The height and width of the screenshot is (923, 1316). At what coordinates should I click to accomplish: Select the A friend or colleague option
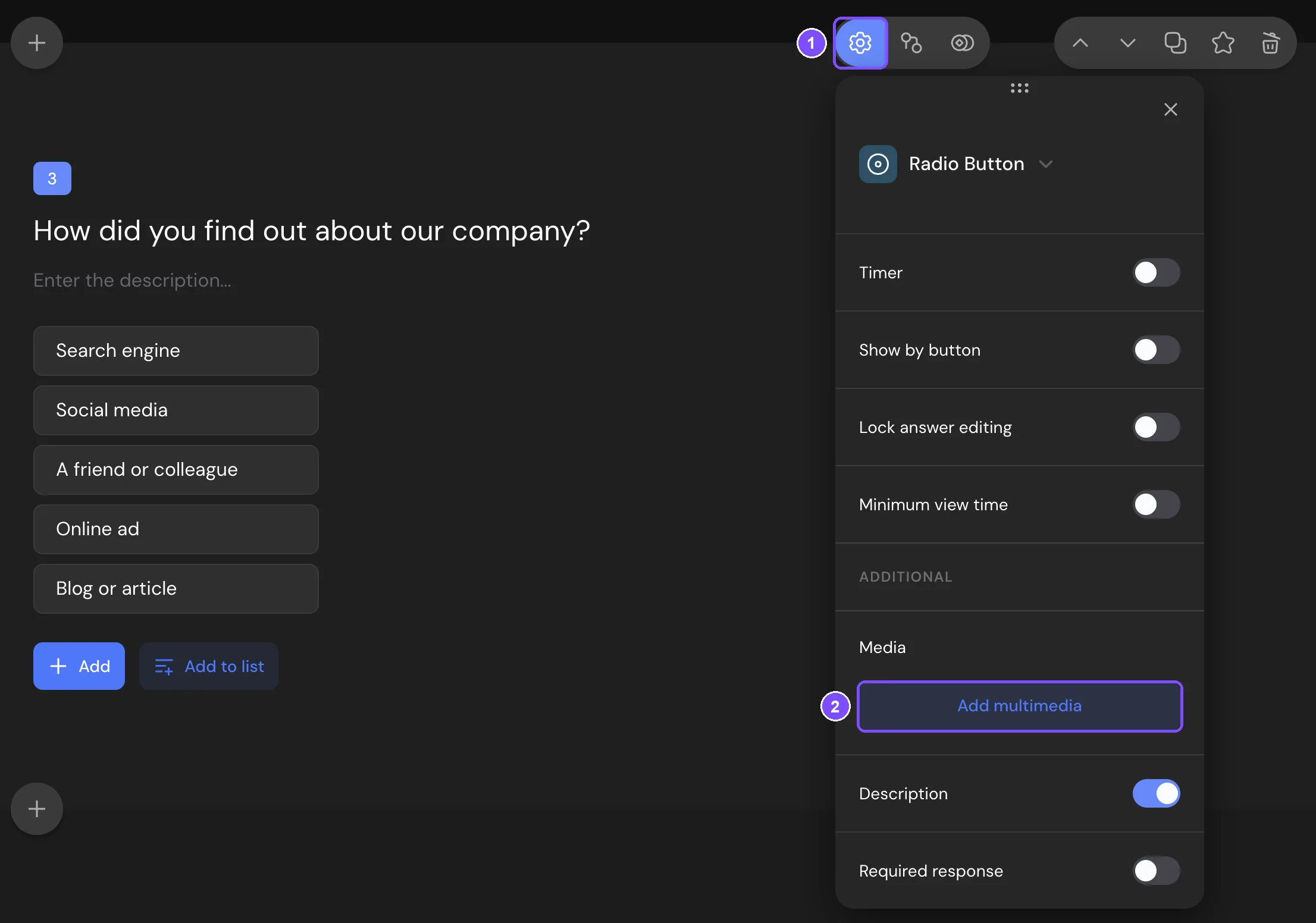tap(176, 470)
